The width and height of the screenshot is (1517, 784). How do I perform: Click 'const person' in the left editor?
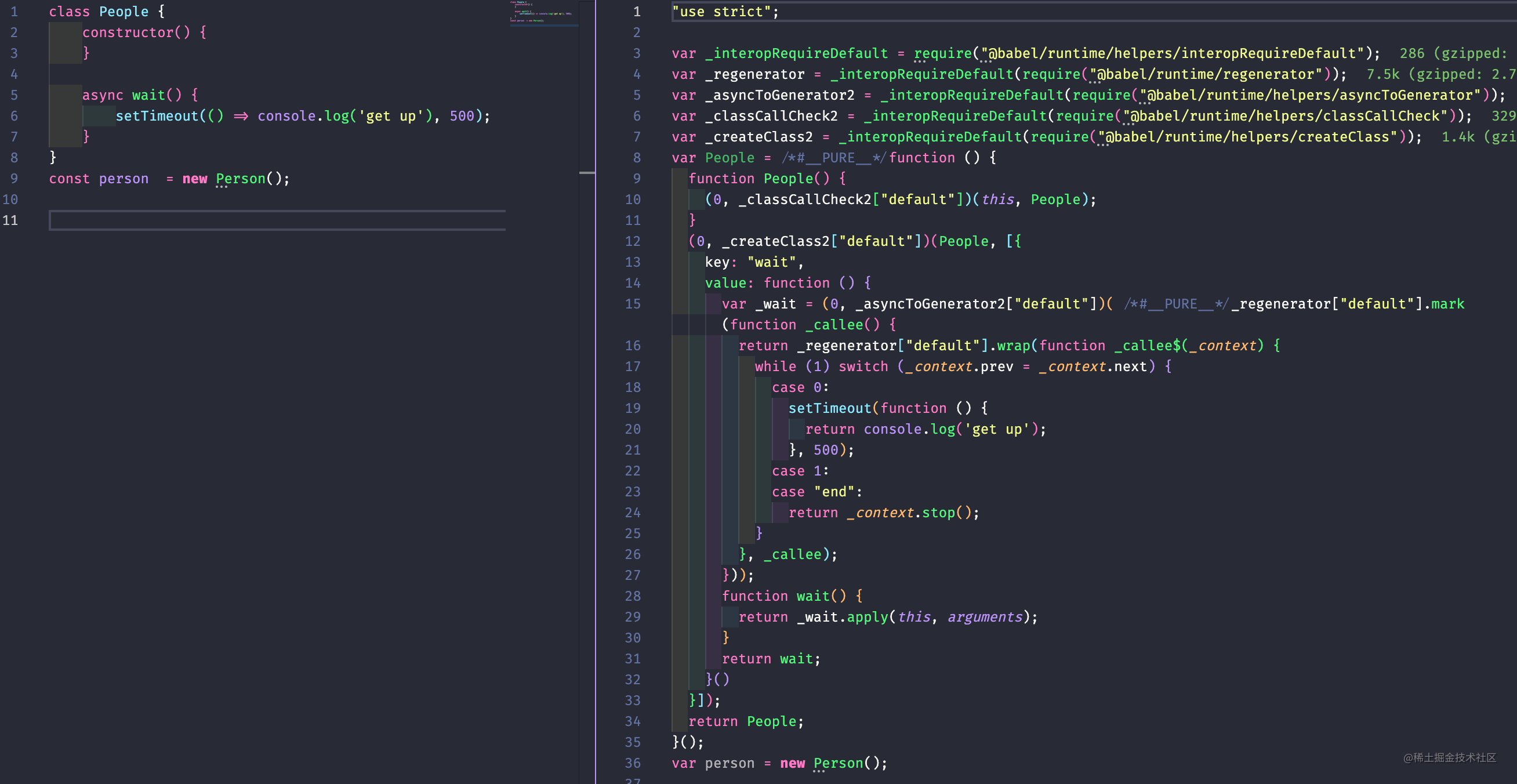(x=99, y=179)
